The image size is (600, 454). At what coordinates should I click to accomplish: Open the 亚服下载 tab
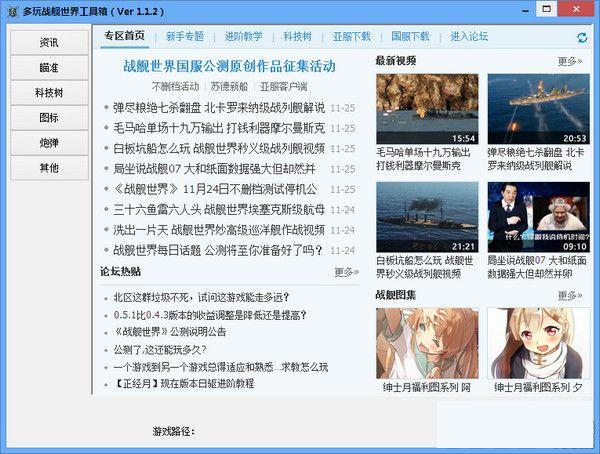tap(351, 36)
